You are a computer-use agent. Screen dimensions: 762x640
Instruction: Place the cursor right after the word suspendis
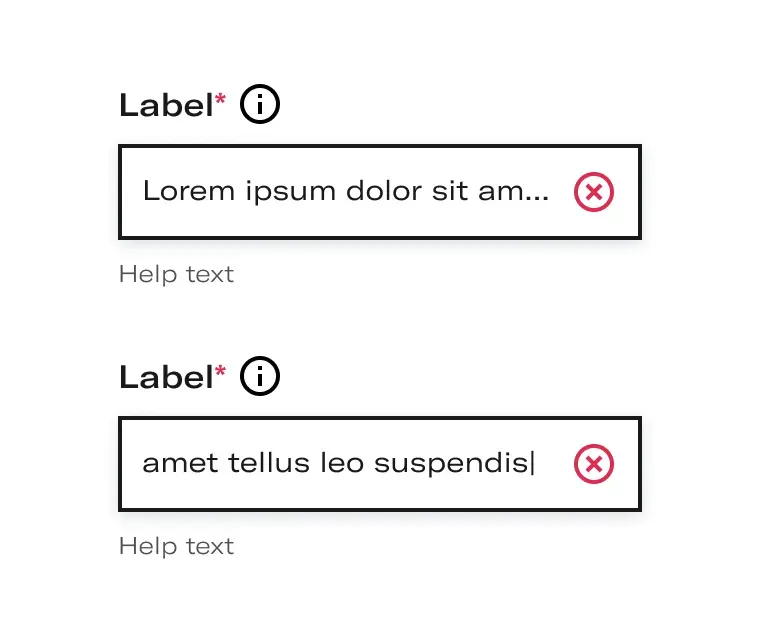[533, 463]
